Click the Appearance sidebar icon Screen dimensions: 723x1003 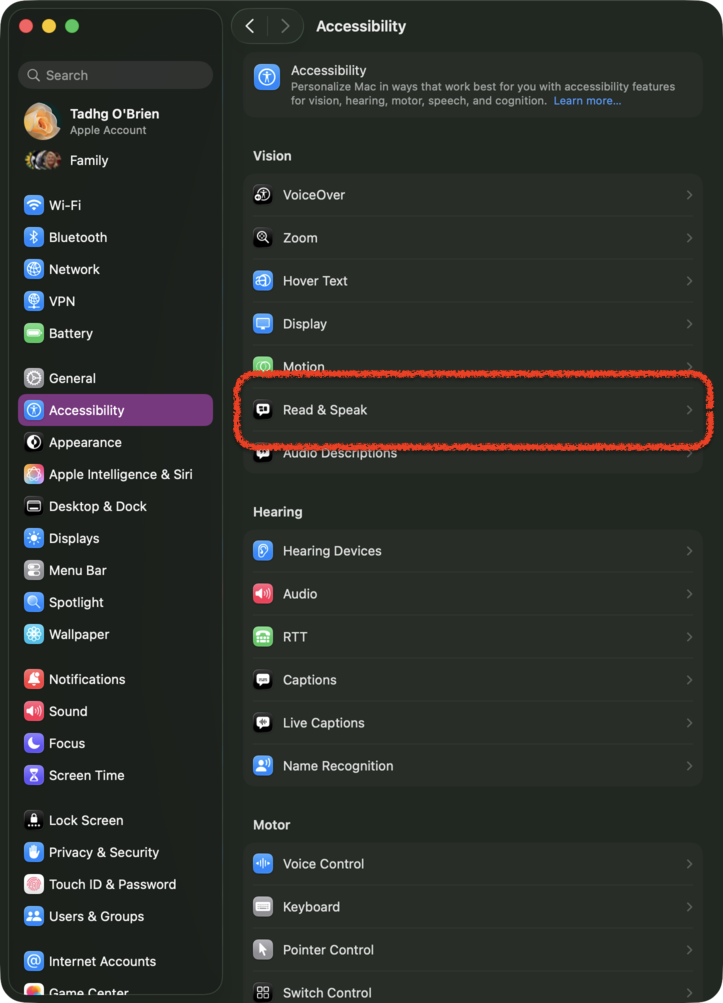[34, 442]
